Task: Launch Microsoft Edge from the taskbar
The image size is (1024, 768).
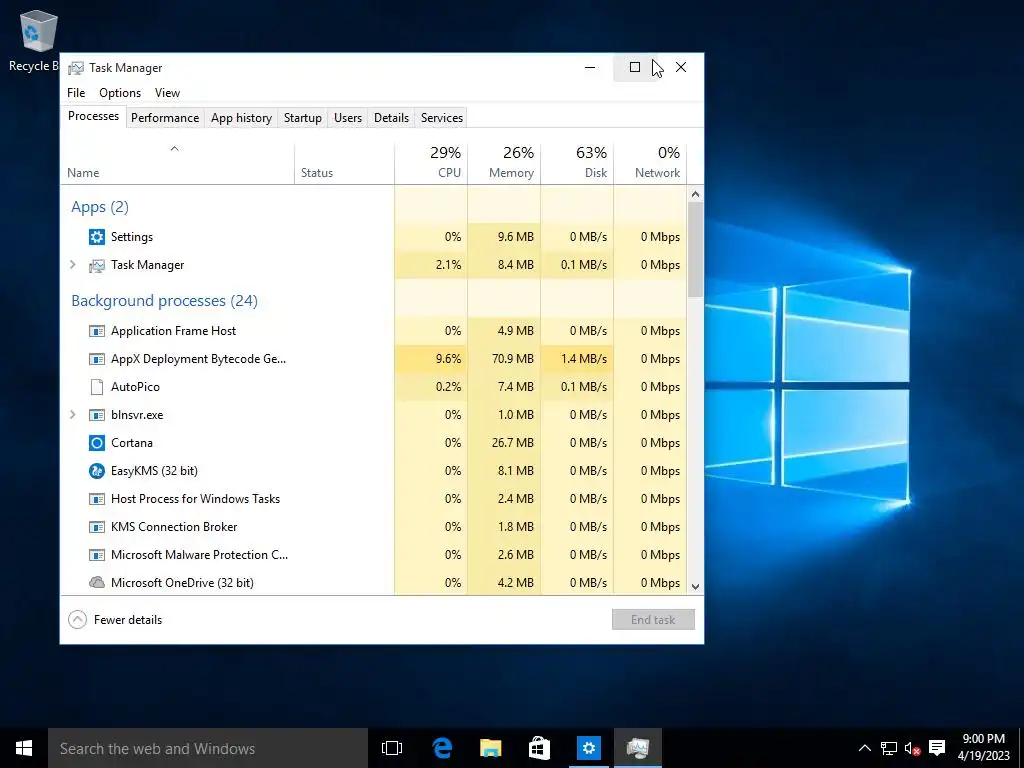Action: tap(442, 748)
